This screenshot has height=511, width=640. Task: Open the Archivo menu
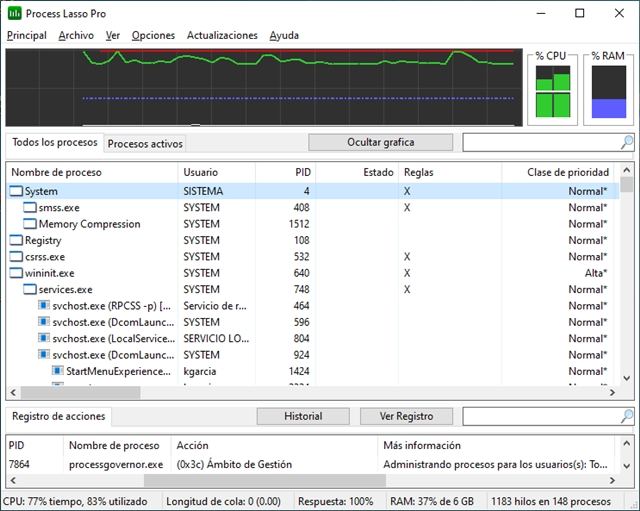tap(76, 36)
